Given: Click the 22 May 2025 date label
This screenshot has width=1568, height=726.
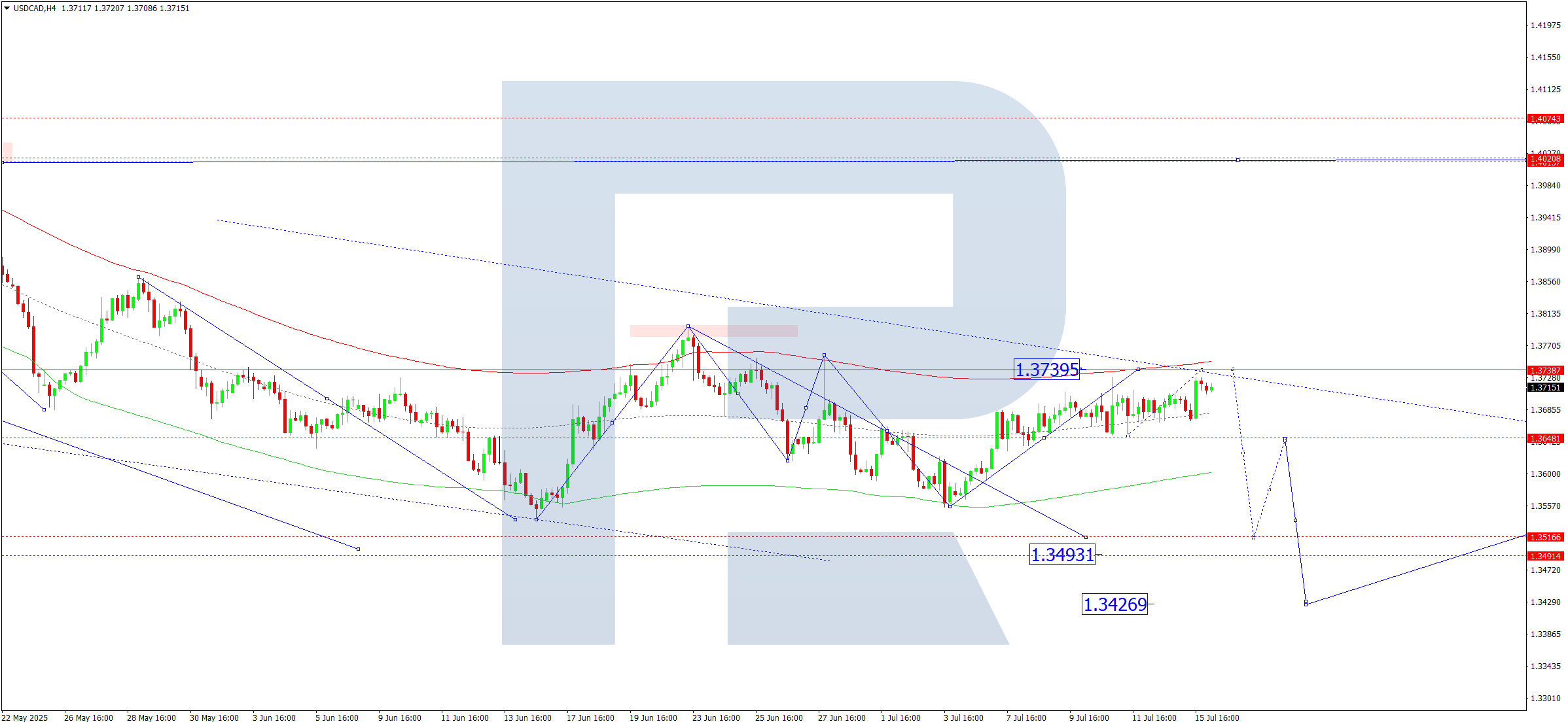Looking at the screenshot, I should click(x=25, y=717).
